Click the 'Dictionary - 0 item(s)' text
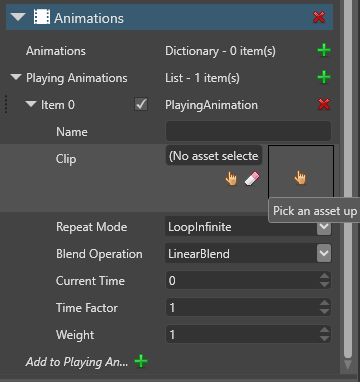Image resolution: width=360 pixels, height=382 pixels. [220, 51]
